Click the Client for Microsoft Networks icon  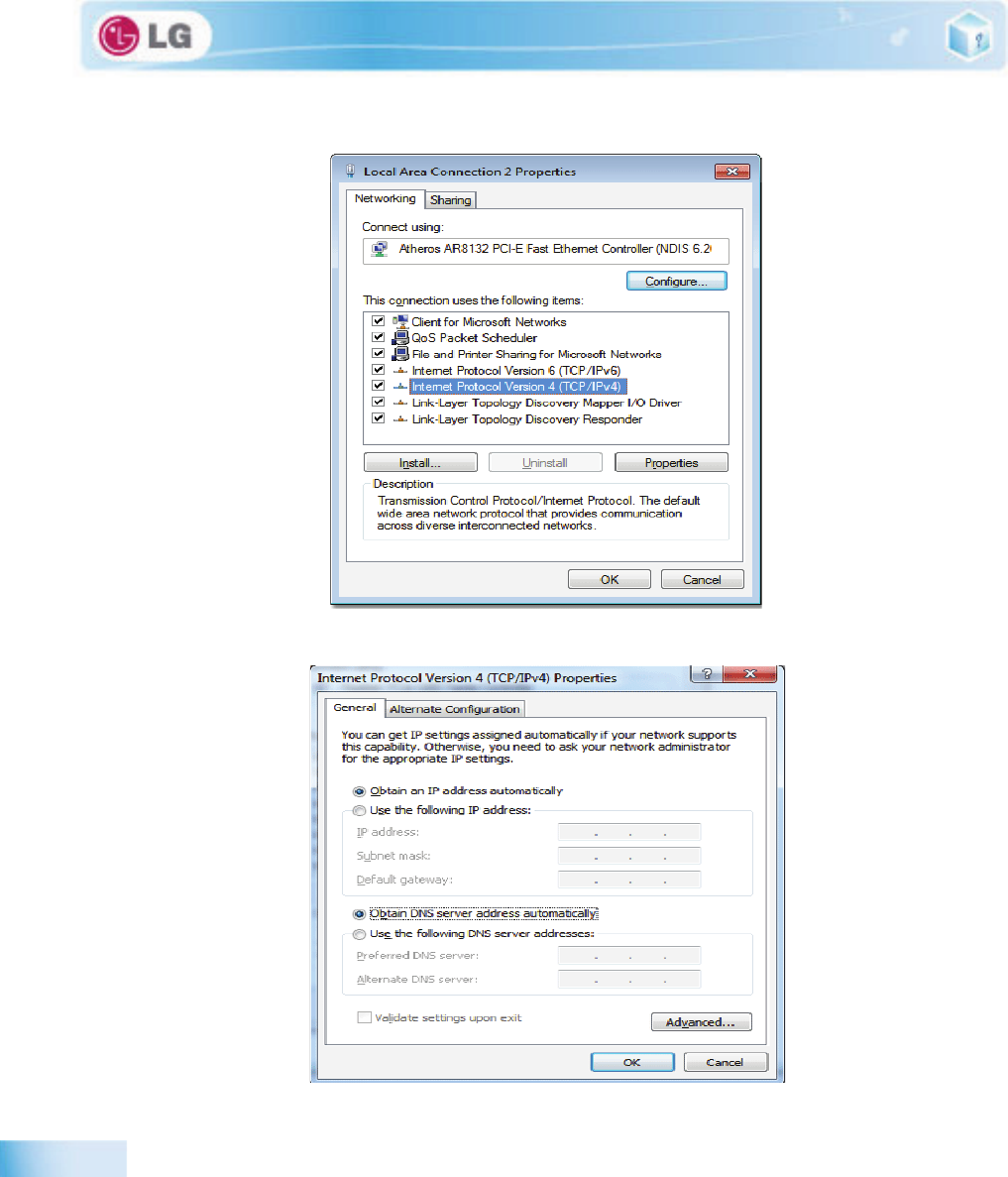point(400,321)
